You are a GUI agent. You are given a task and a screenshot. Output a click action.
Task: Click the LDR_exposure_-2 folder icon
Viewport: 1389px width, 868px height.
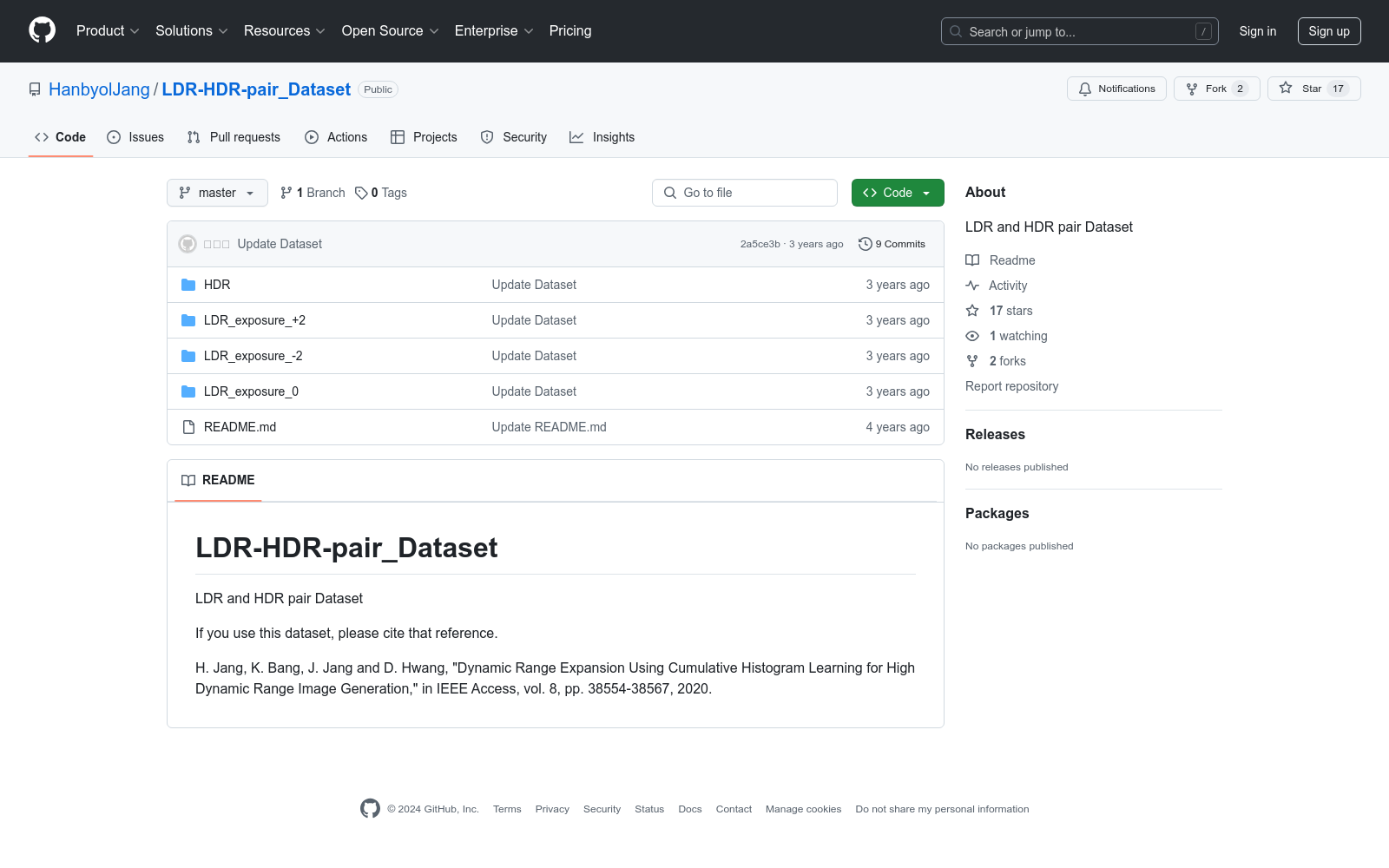[188, 356]
